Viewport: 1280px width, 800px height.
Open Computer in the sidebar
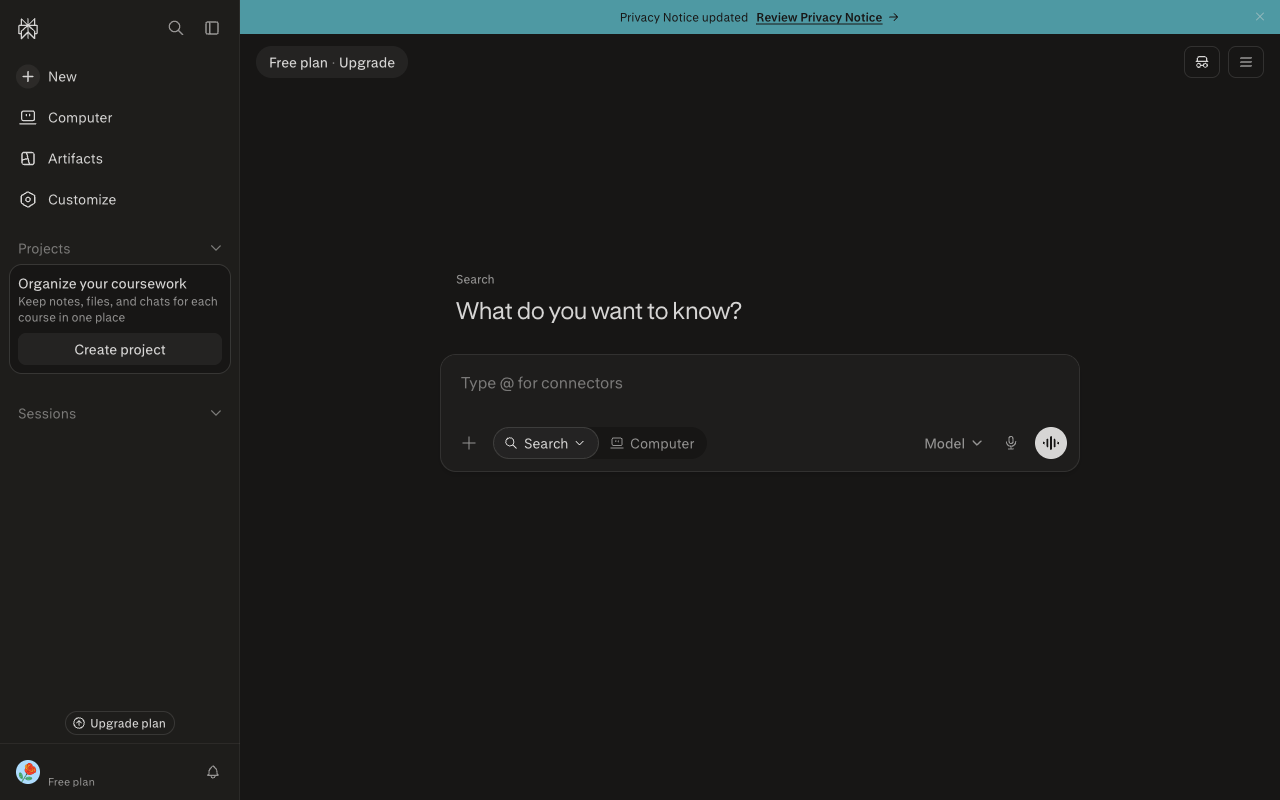tap(120, 117)
